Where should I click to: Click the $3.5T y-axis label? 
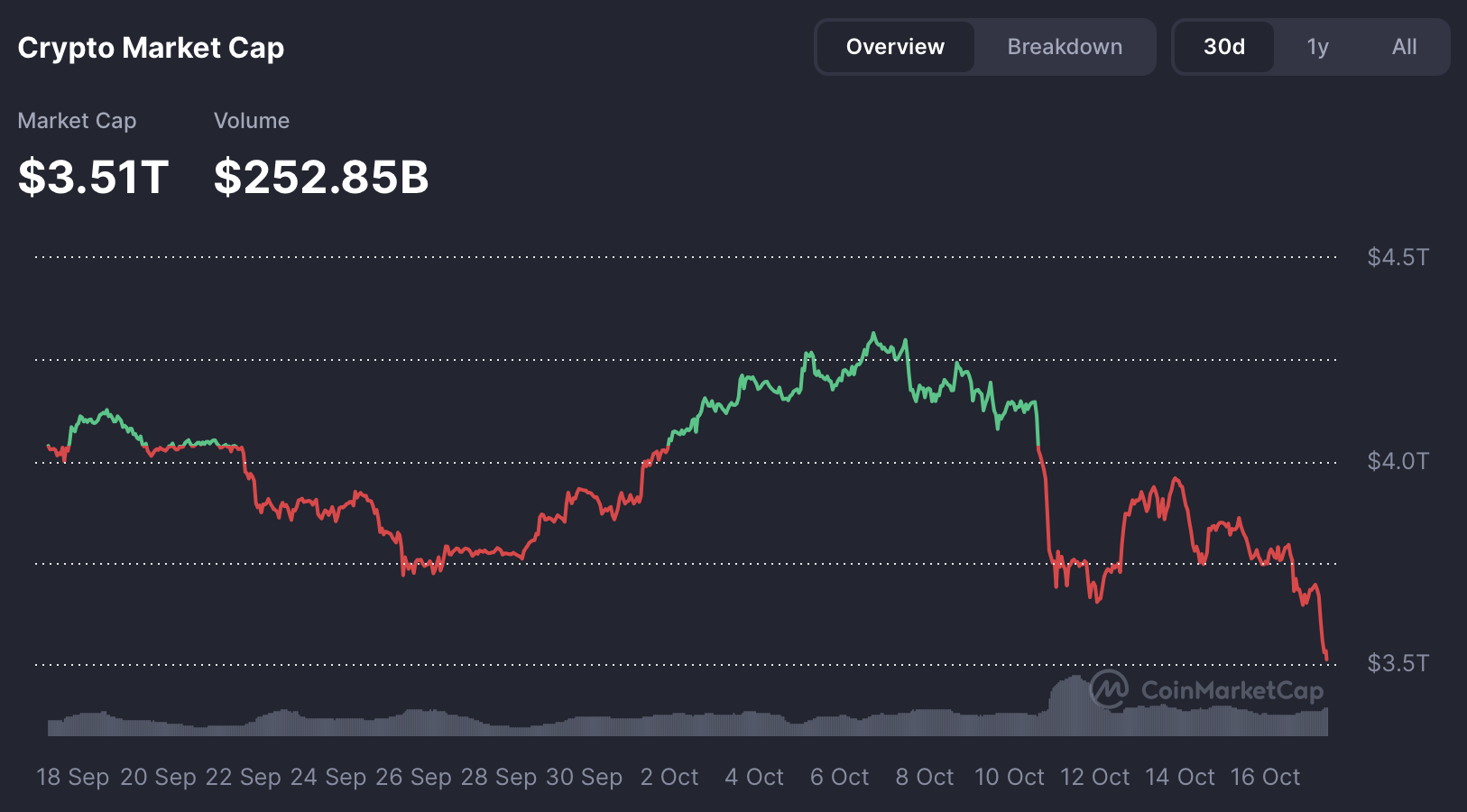[1398, 663]
